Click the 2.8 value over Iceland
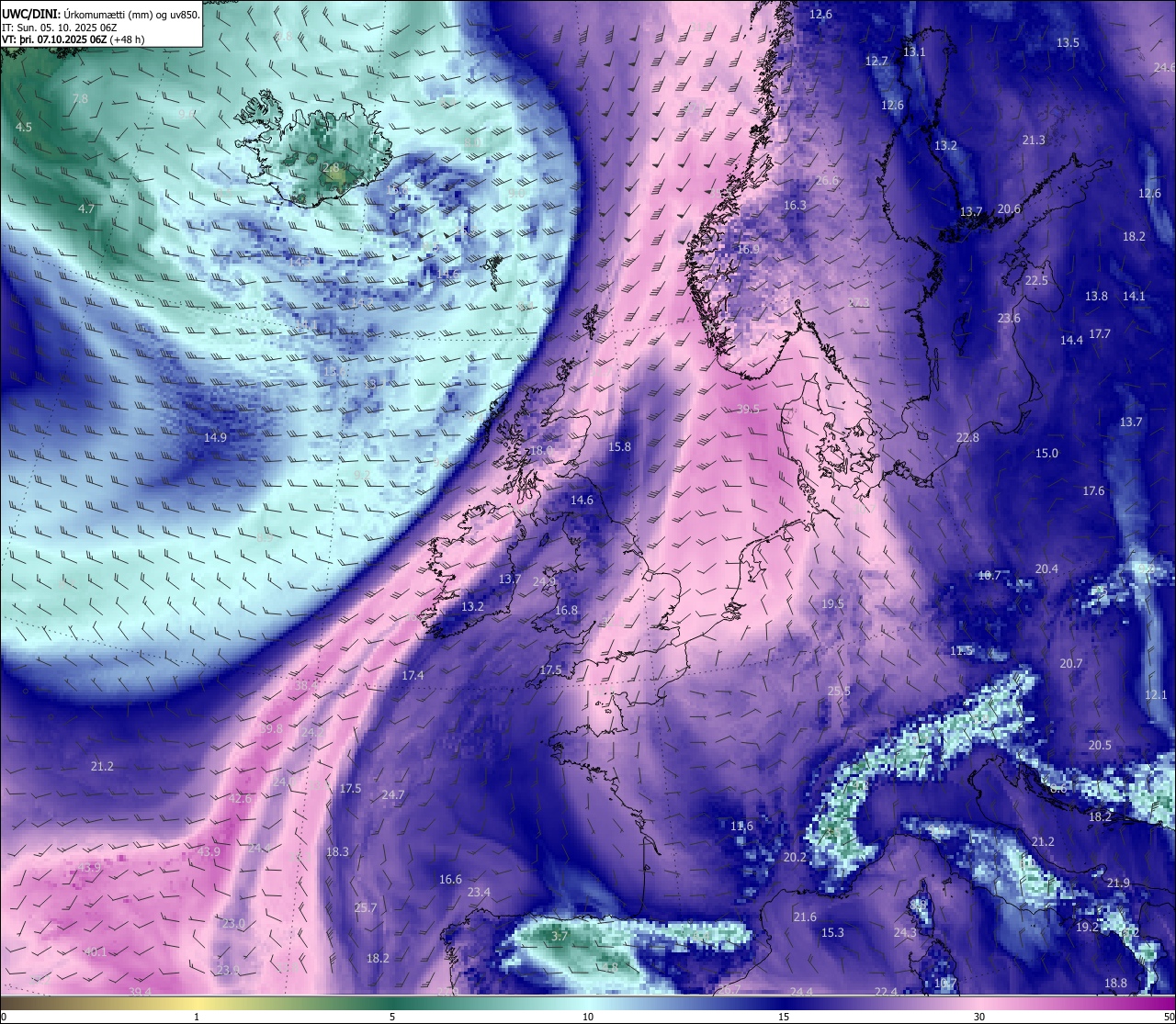 [332, 168]
